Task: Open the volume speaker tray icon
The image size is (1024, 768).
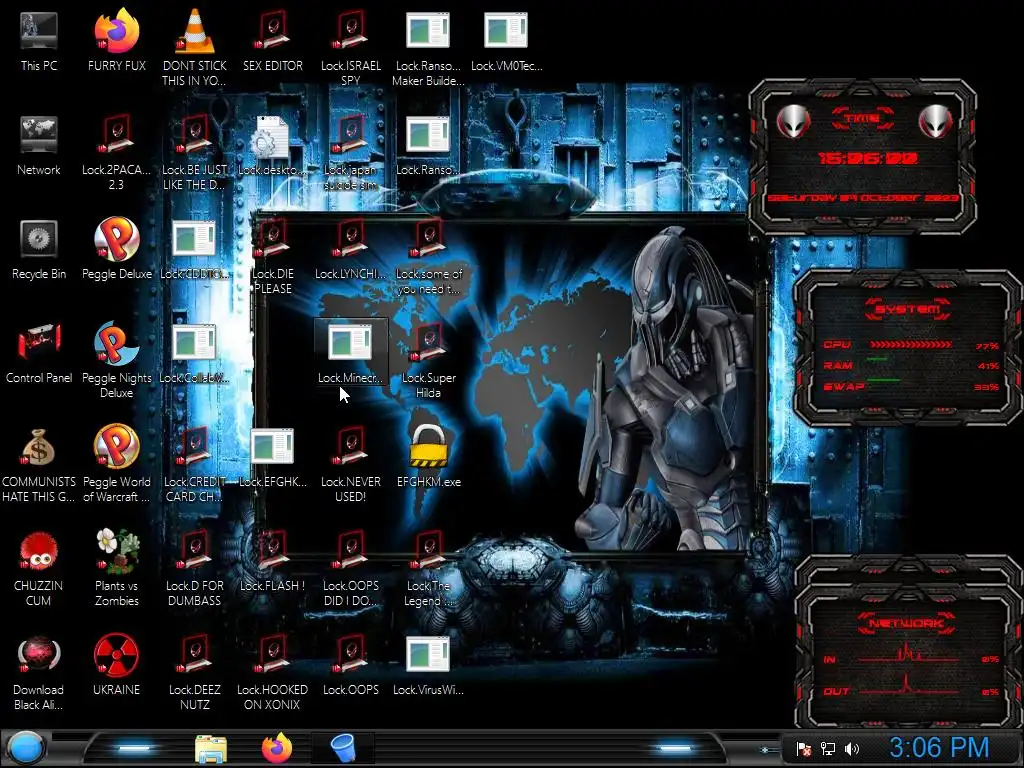Action: point(852,749)
